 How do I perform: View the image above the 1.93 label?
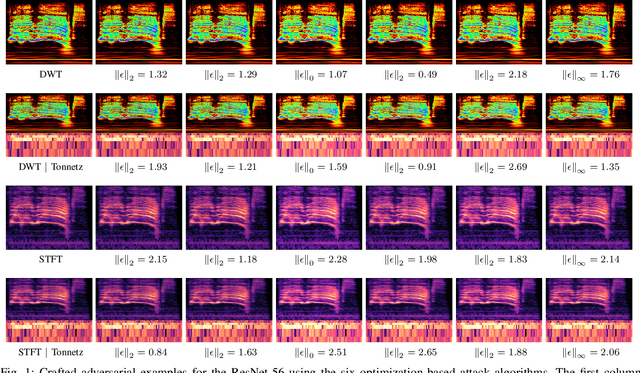pos(139,125)
